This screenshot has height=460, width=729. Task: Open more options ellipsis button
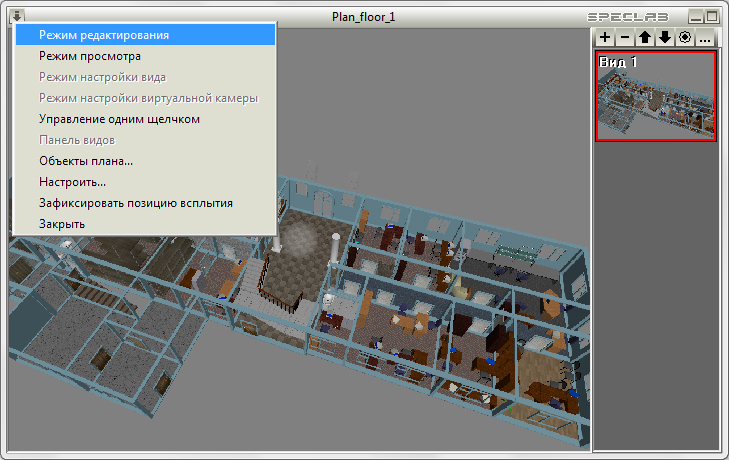tap(705, 38)
